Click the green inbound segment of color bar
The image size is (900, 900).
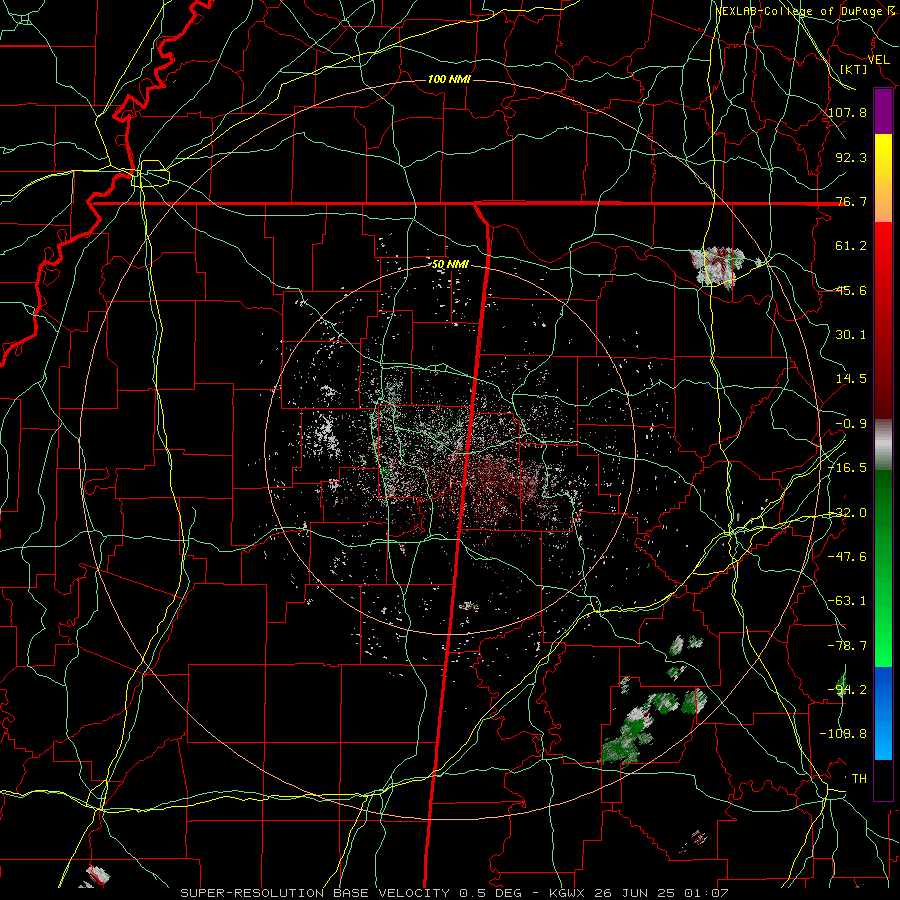coord(883,568)
